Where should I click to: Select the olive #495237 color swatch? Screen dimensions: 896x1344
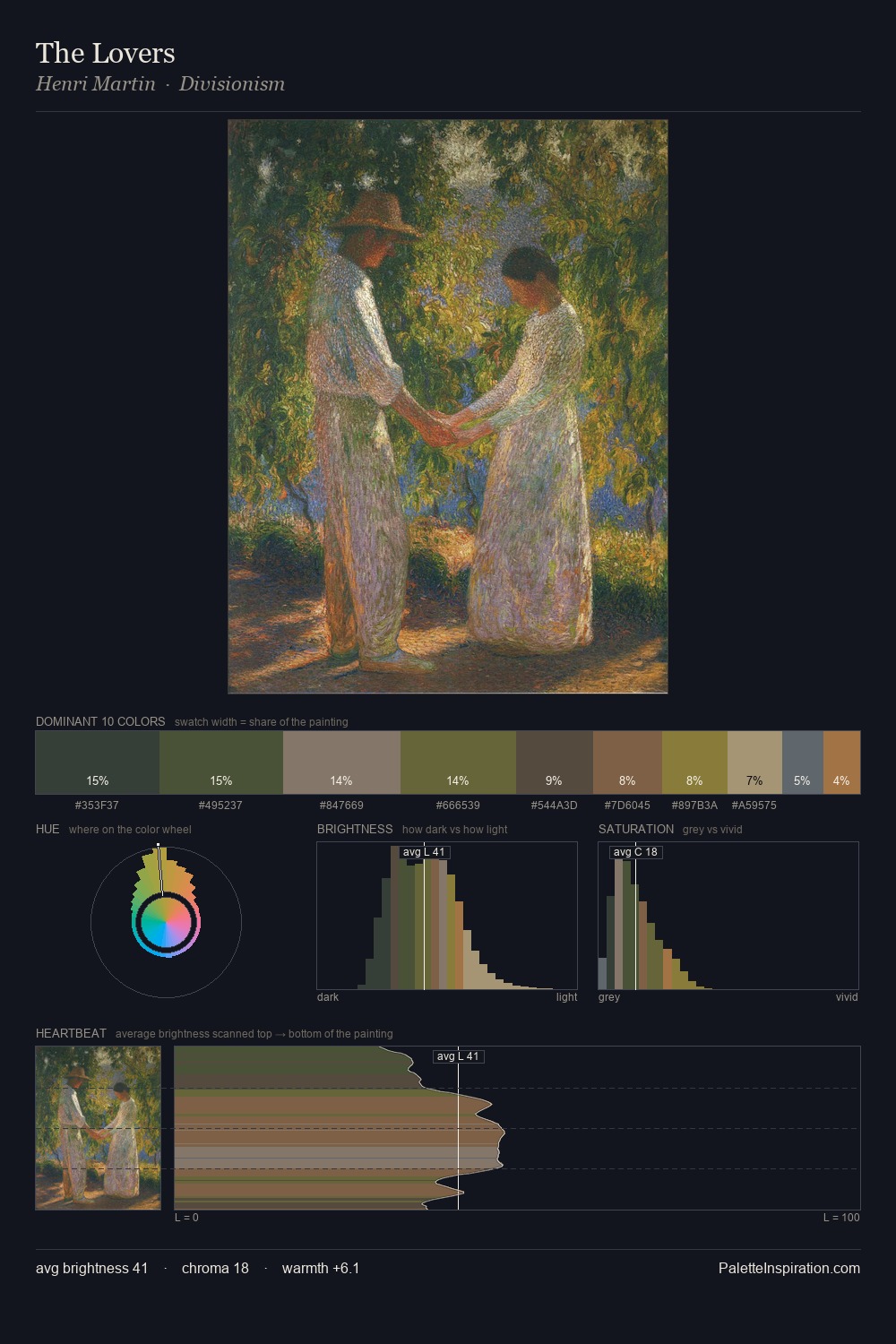tap(221, 762)
